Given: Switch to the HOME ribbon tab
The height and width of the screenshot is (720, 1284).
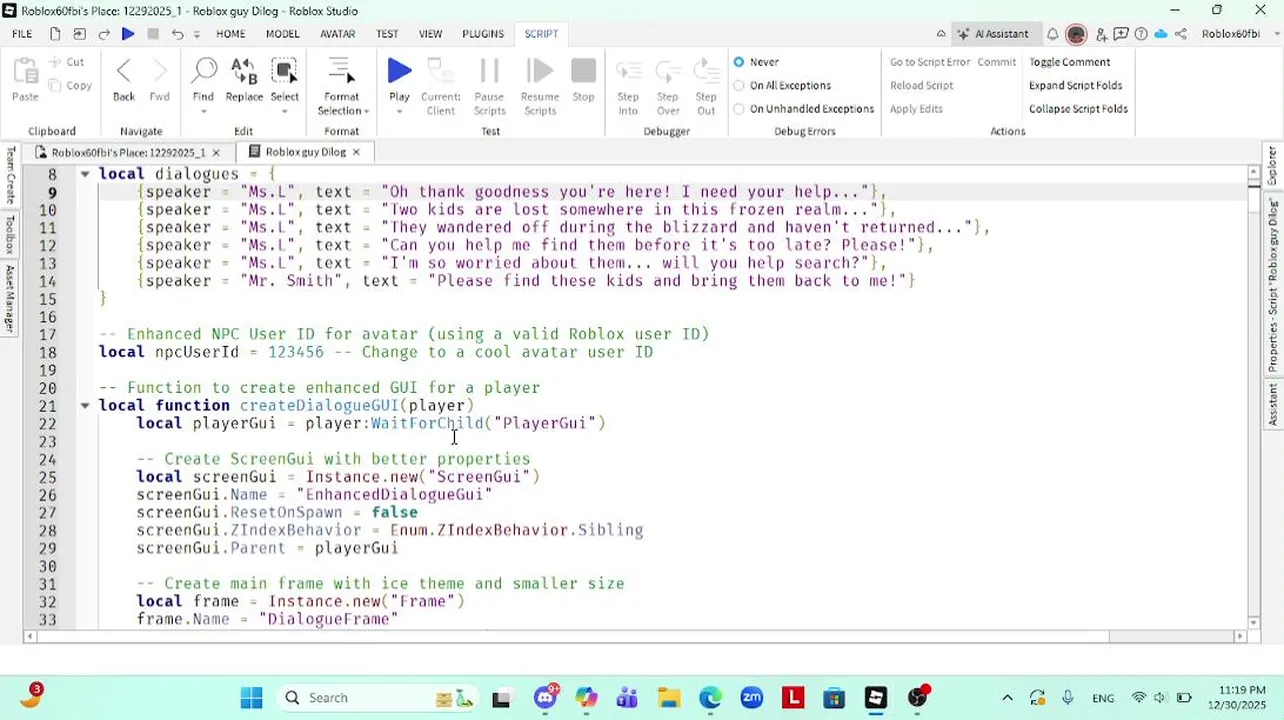Looking at the screenshot, I should point(231,34).
